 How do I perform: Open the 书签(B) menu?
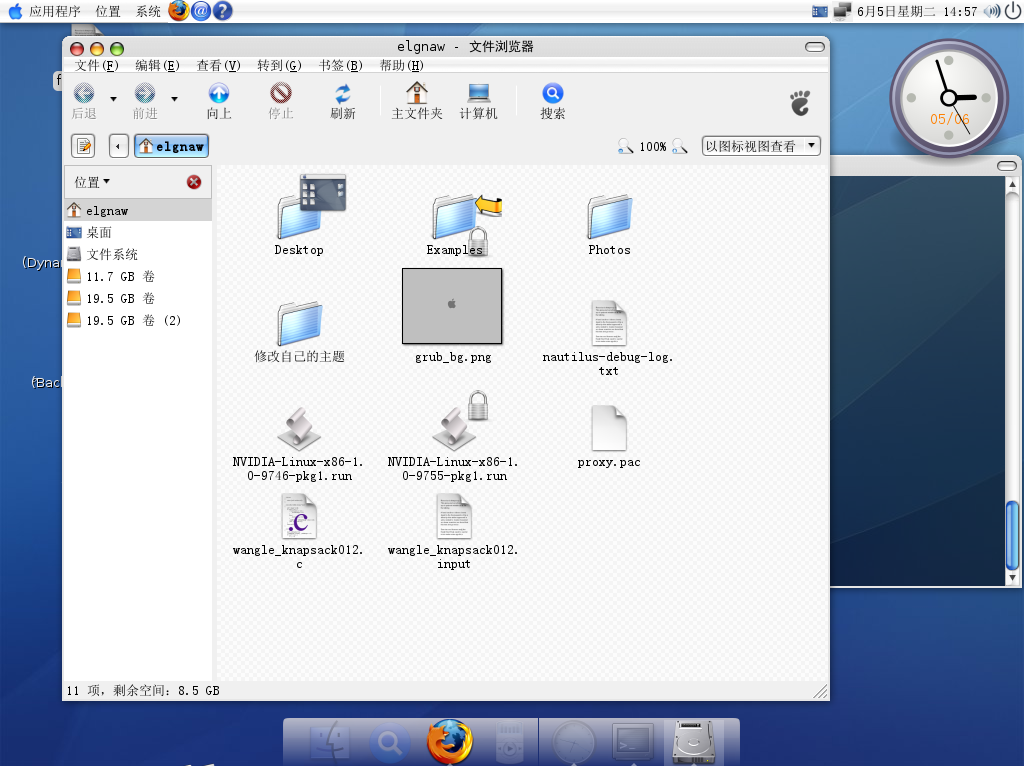pos(341,65)
